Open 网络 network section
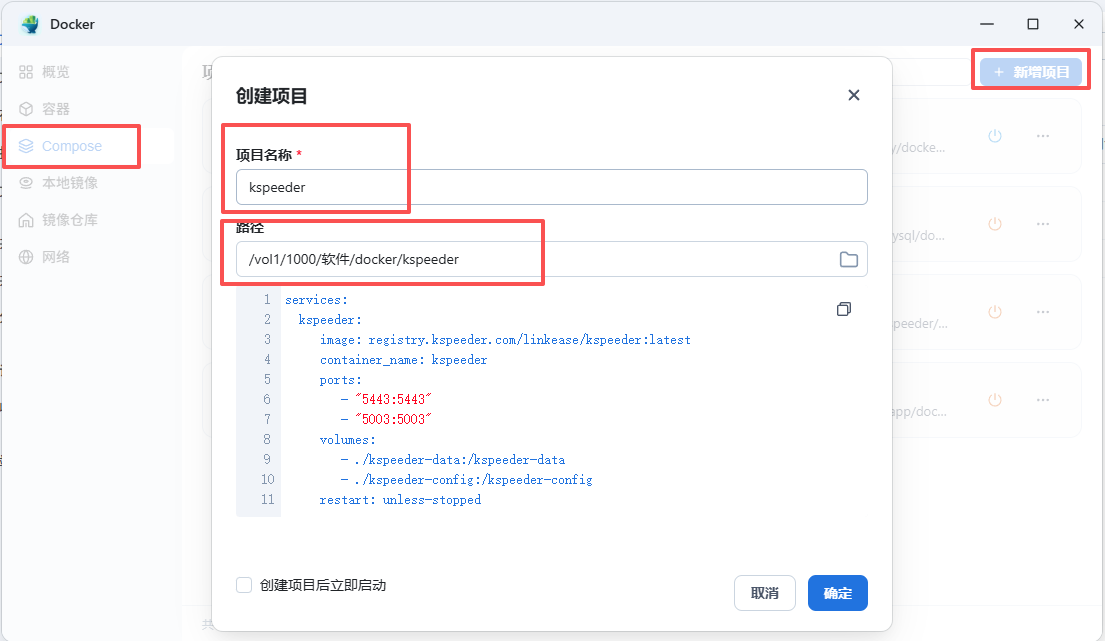The image size is (1105, 641). (x=56, y=257)
